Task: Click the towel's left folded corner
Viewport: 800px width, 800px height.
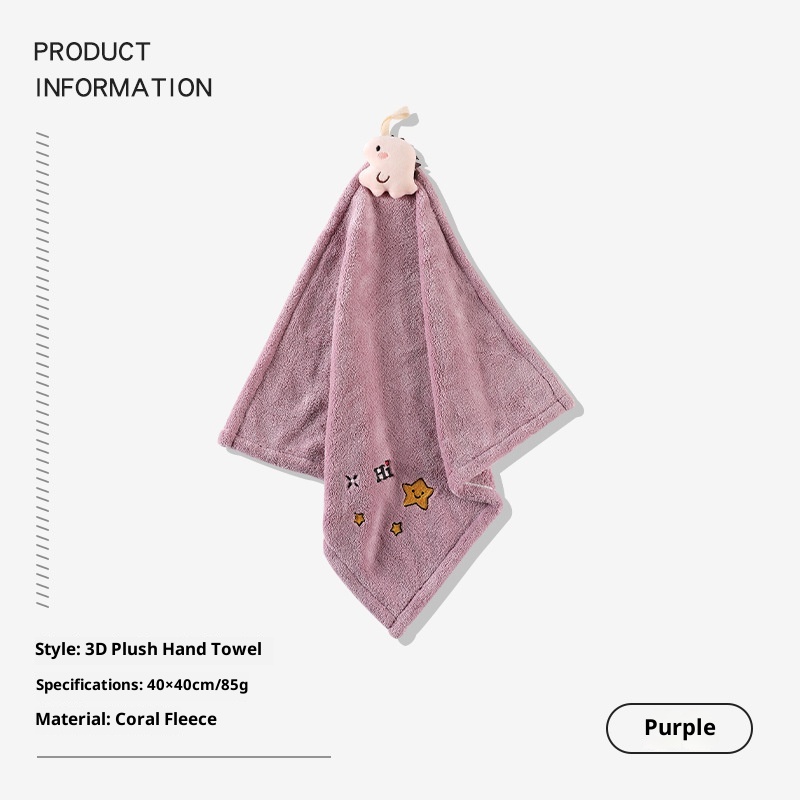Action: click(x=229, y=438)
